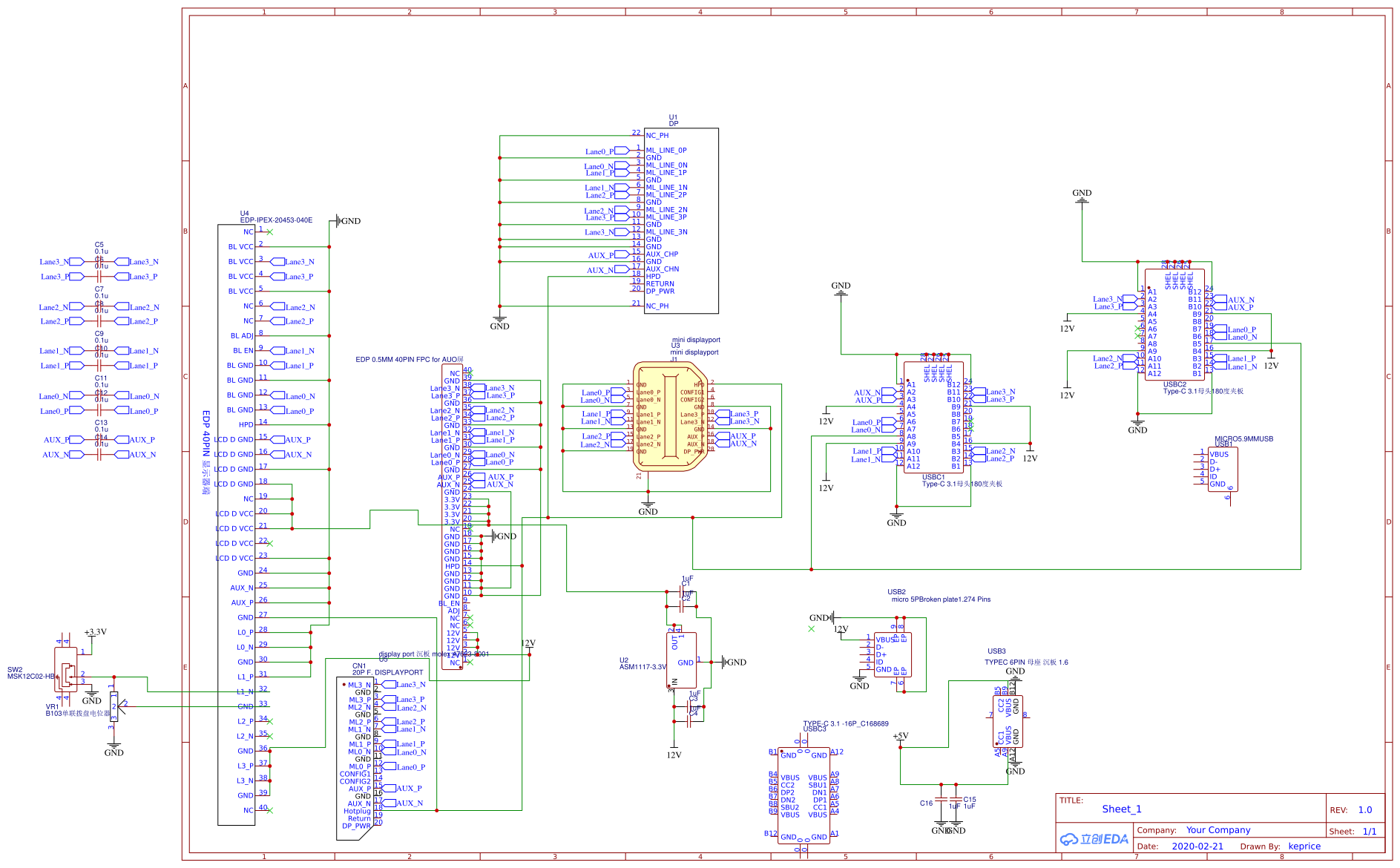Click the 'Hotplug' pin name on CN1

coord(357,811)
